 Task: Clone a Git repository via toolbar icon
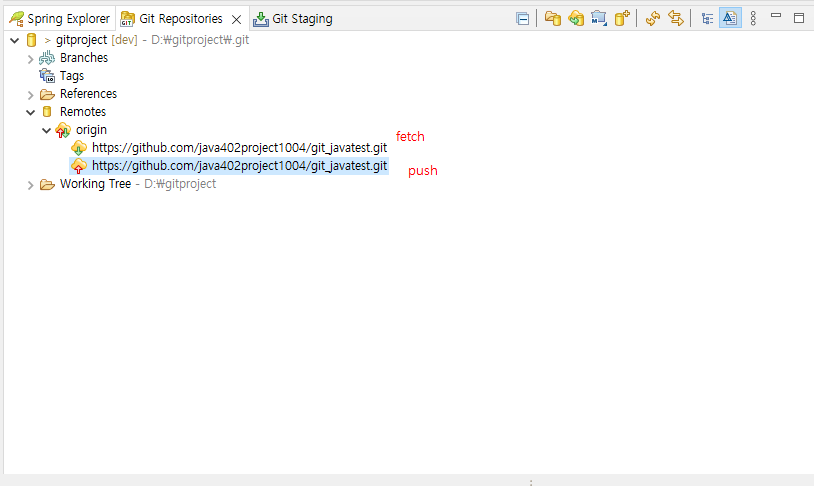(x=576, y=19)
